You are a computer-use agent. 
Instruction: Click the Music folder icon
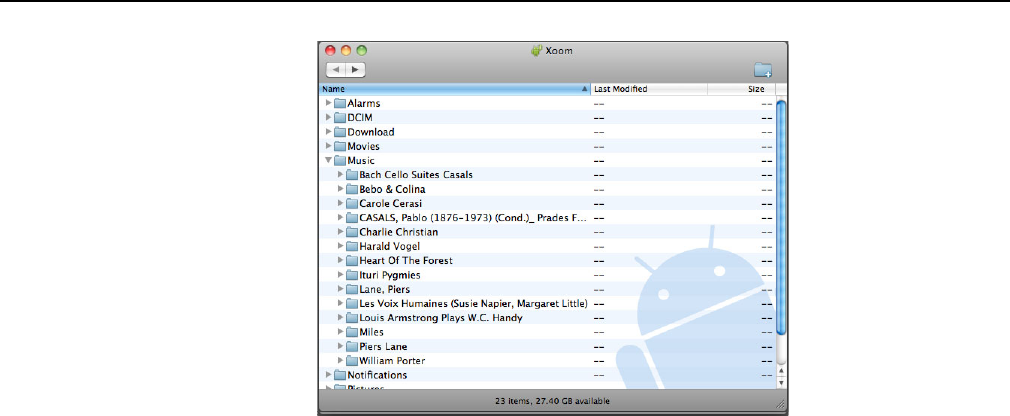(340, 160)
